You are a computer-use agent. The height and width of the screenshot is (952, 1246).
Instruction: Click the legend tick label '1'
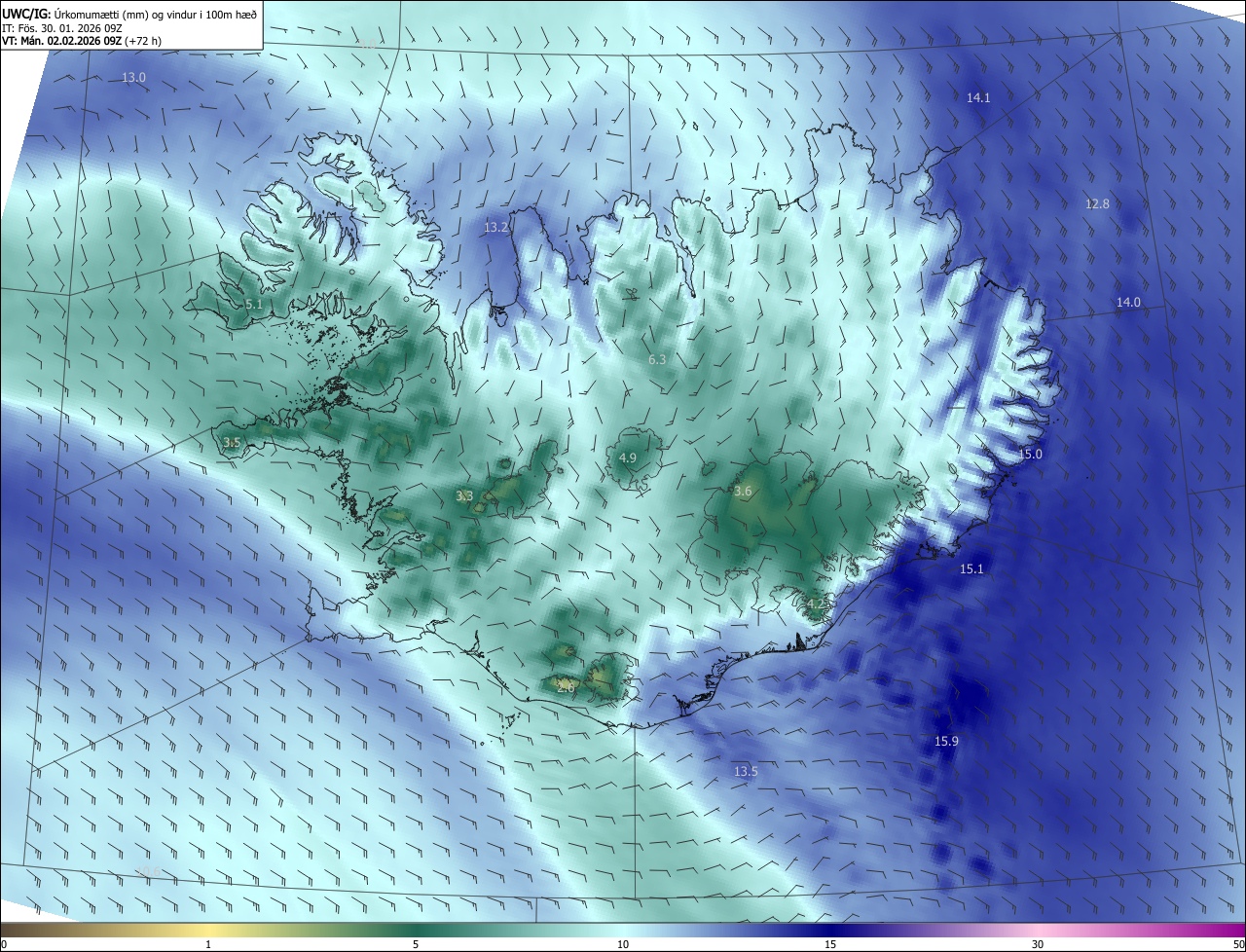click(x=208, y=944)
